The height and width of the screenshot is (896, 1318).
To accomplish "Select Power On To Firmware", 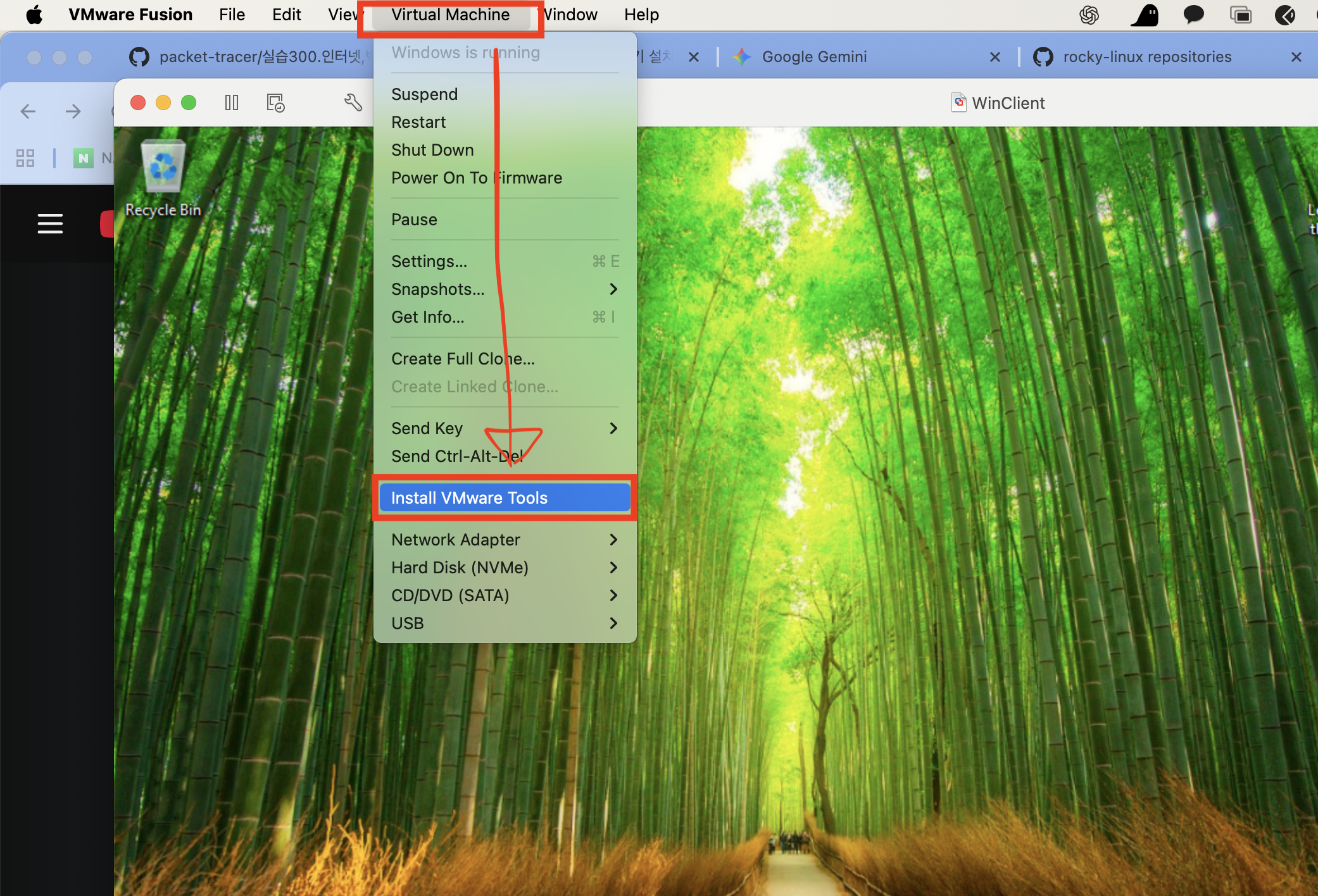I will click(505, 178).
